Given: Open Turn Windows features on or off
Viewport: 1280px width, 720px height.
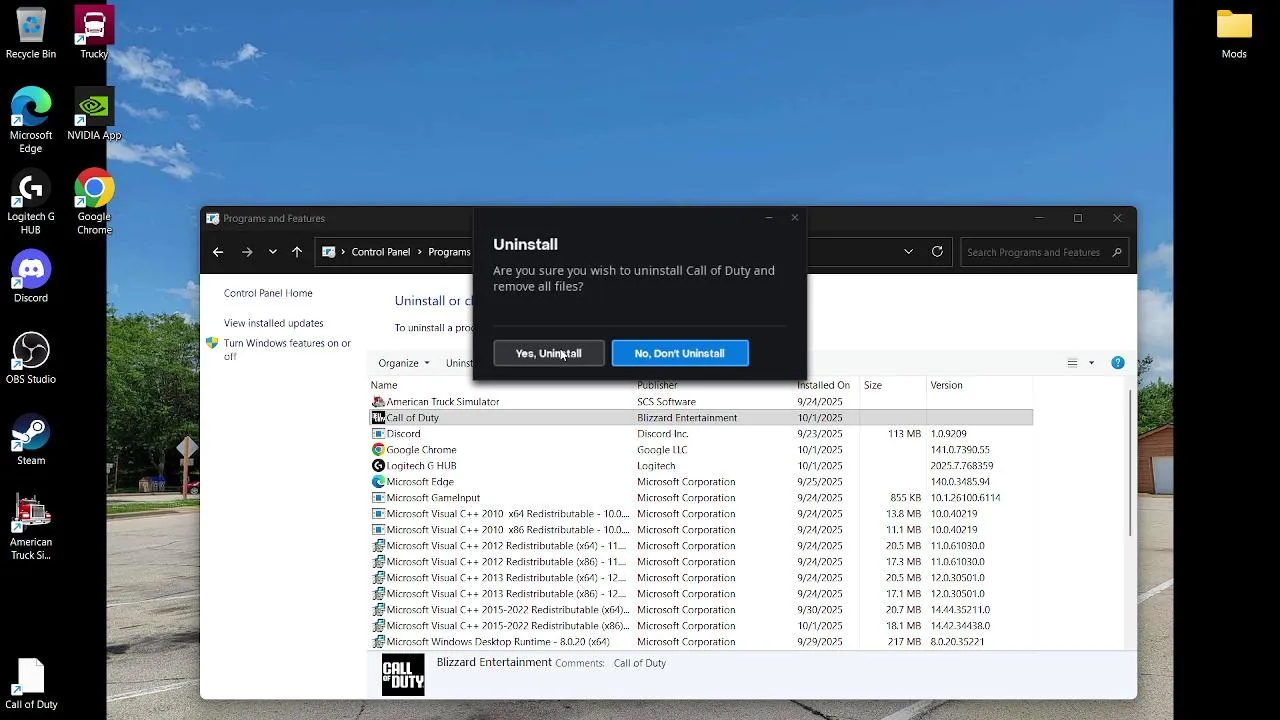Looking at the screenshot, I should point(287,349).
